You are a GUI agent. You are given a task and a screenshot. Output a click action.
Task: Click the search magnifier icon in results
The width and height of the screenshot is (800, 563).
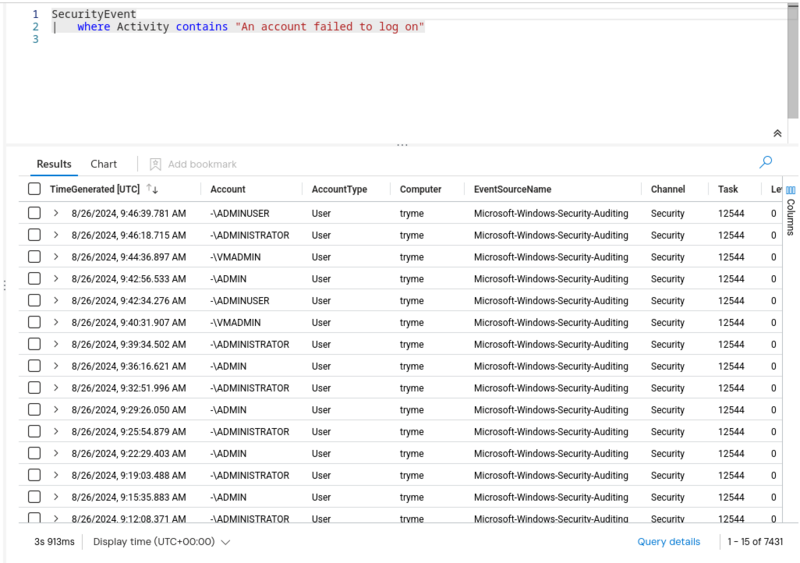tap(765, 162)
